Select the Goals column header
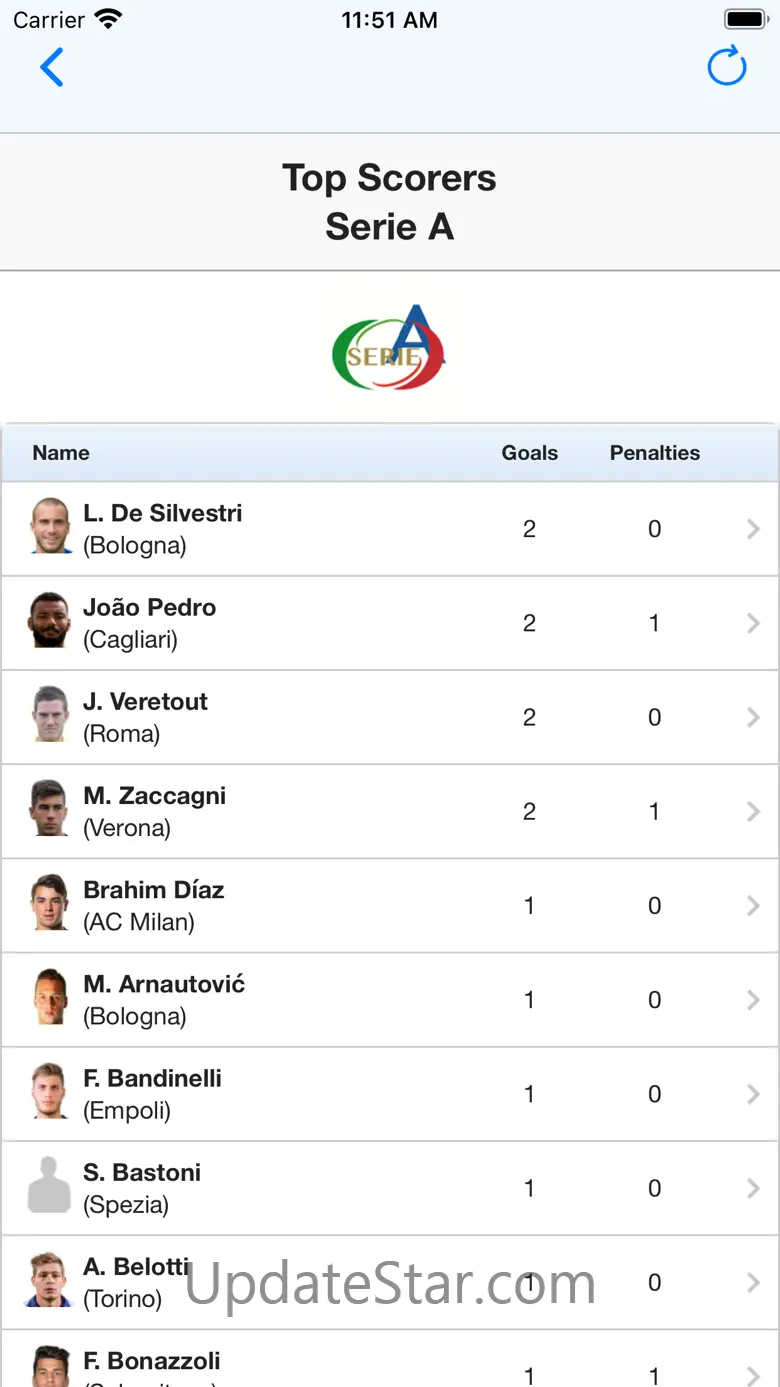Image resolution: width=780 pixels, height=1387 pixels. [x=529, y=453]
